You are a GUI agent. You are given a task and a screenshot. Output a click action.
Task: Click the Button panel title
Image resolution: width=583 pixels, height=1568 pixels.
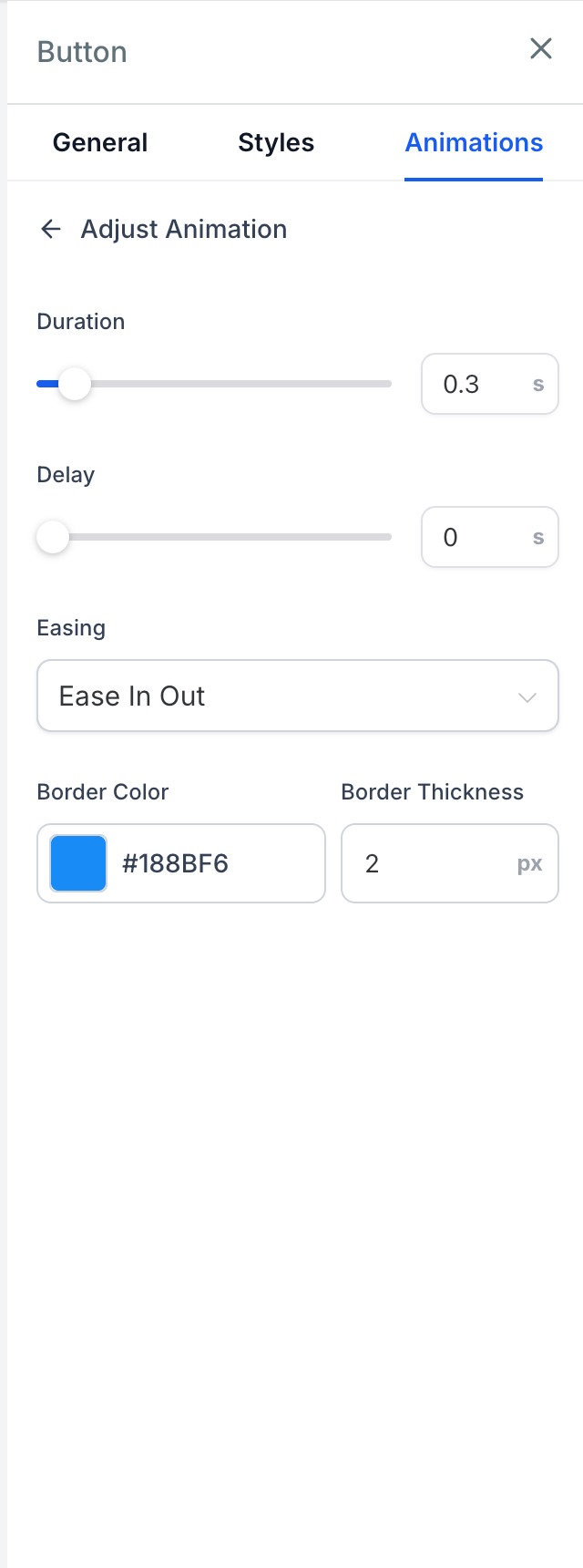click(x=82, y=52)
